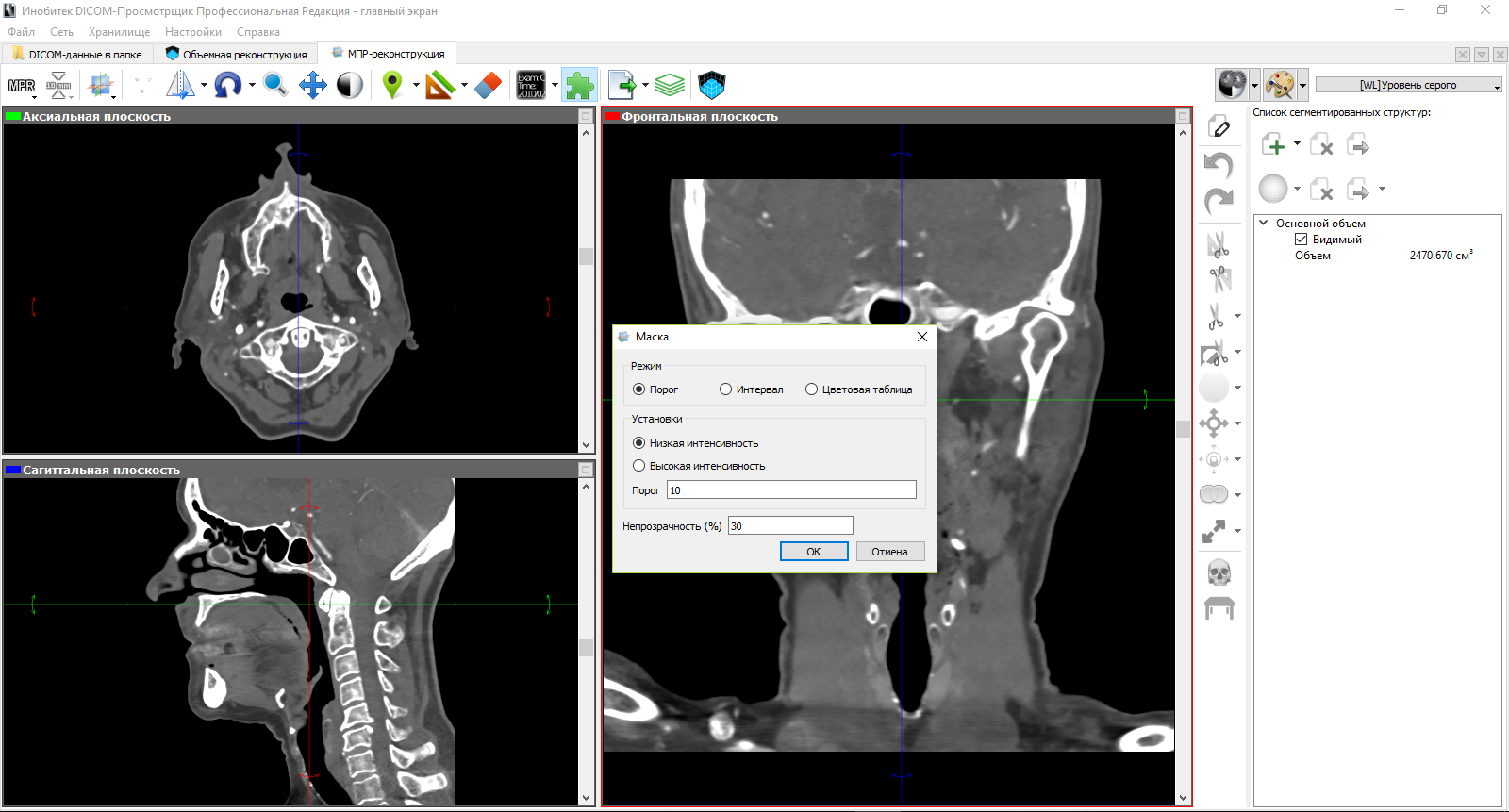Open dropdown arrow beside ruler tool
This screenshot has height=812, width=1509.
coord(464,86)
